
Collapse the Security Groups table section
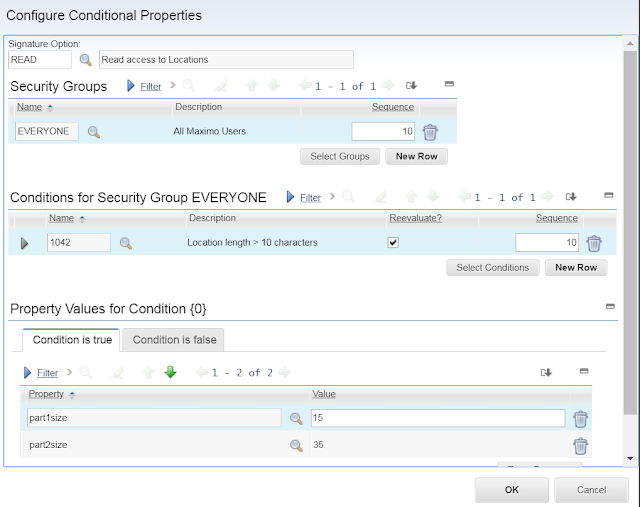point(449,84)
